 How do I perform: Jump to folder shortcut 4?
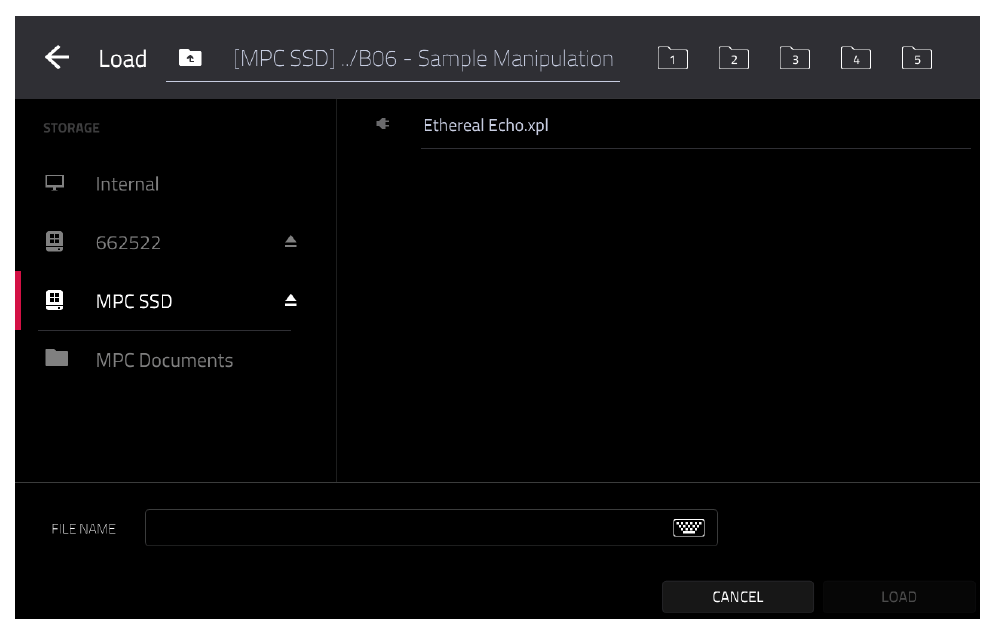[x=856, y=58]
